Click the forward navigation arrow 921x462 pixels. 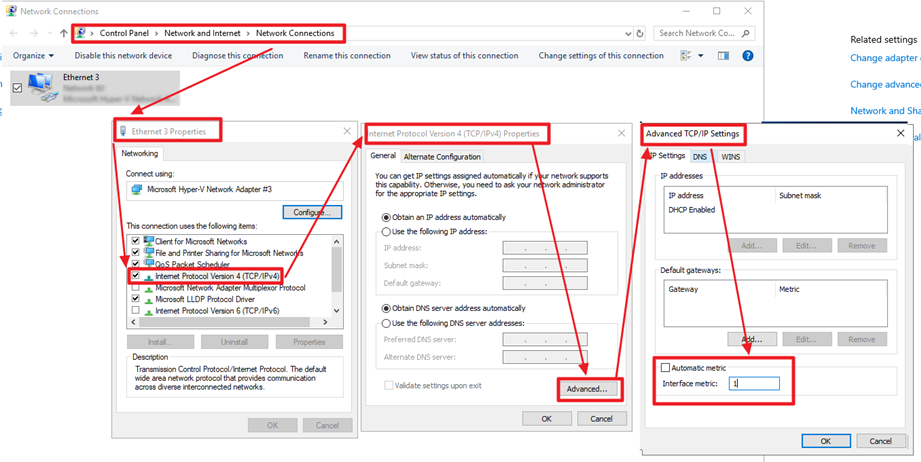pos(34,33)
